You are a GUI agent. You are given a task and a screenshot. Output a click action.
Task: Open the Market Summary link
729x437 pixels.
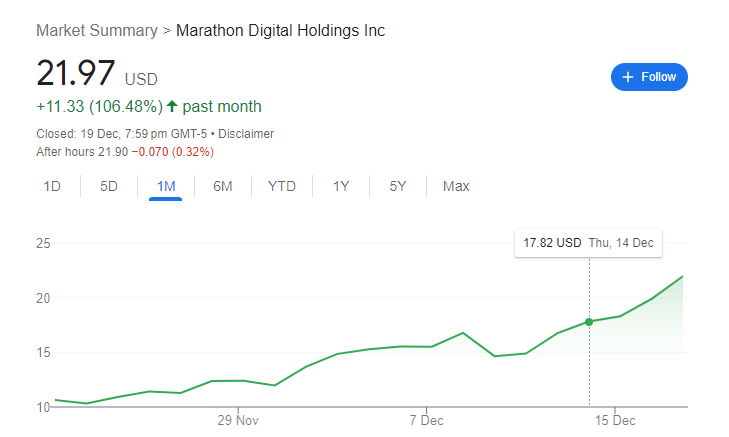tap(96, 30)
